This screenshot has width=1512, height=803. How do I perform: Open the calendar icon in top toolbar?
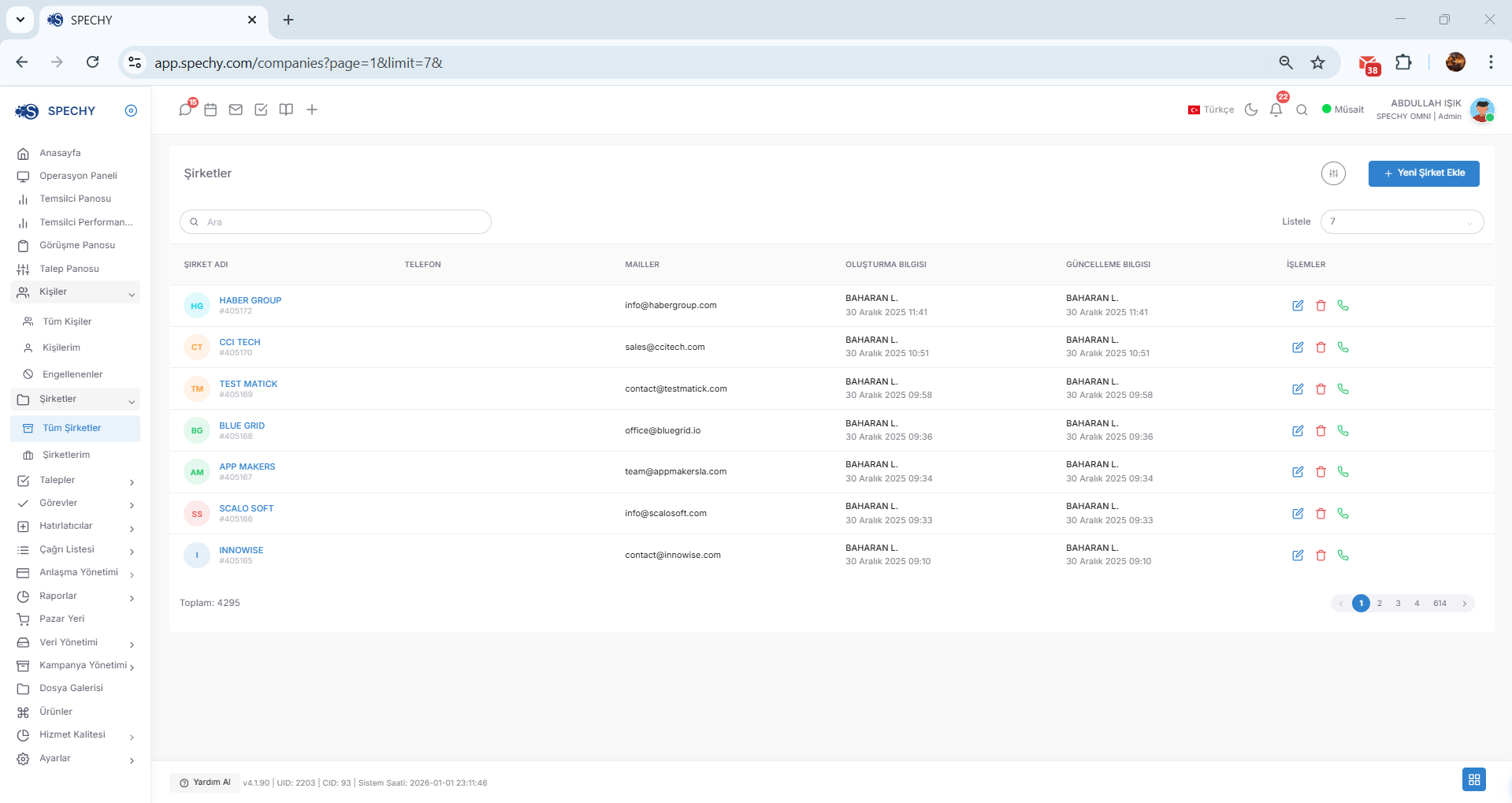click(x=210, y=110)
